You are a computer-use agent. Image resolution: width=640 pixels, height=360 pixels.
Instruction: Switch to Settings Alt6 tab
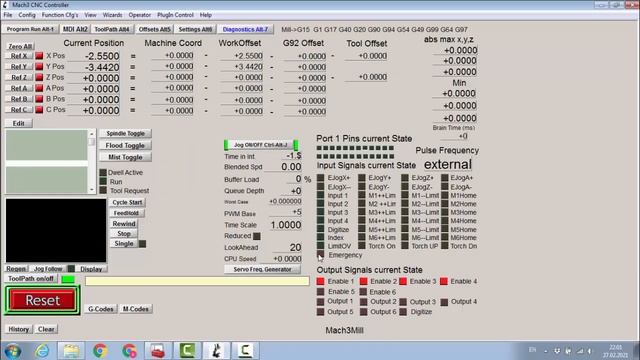click(195, 29)
